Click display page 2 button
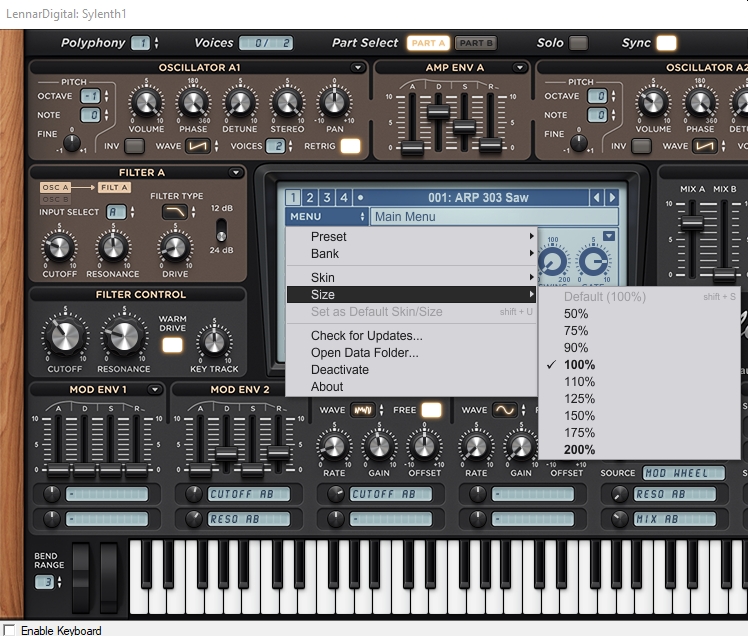 (310, 198)
